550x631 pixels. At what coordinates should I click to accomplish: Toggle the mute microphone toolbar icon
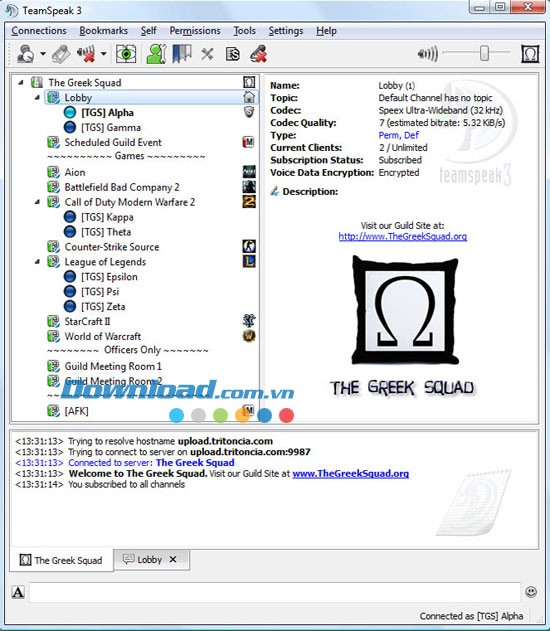tap(258, 54)
